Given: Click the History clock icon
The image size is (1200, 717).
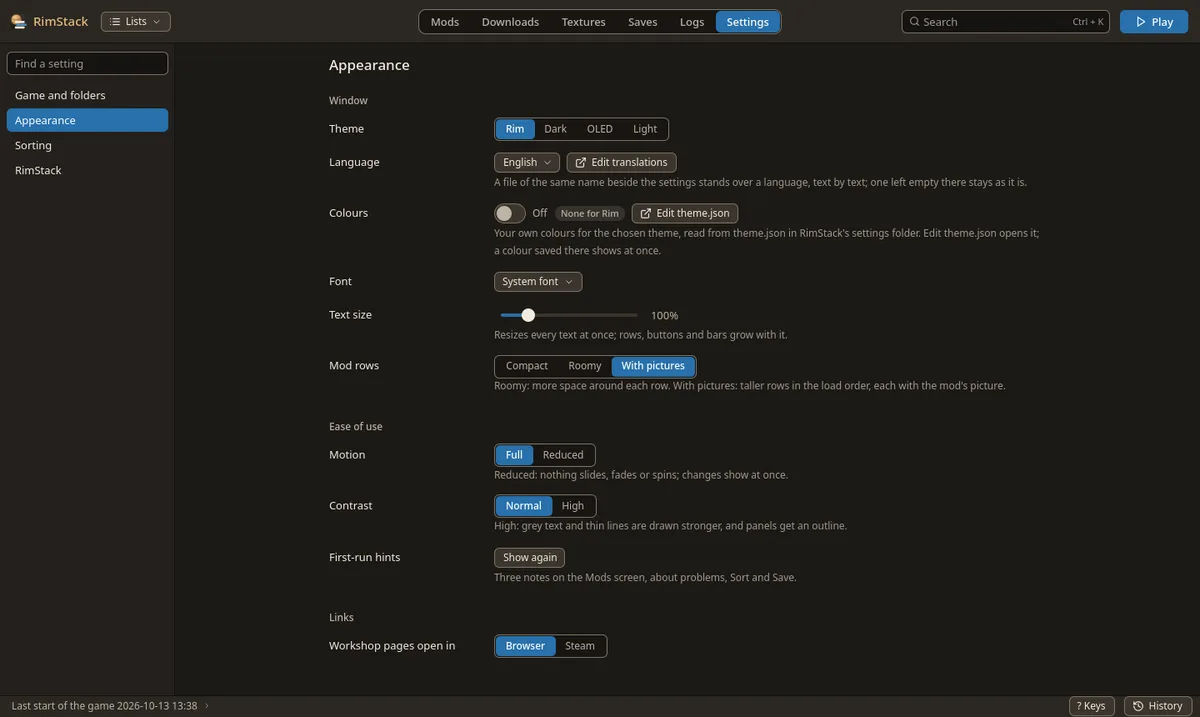Looking at the screenshot, I should point(1138,706).
